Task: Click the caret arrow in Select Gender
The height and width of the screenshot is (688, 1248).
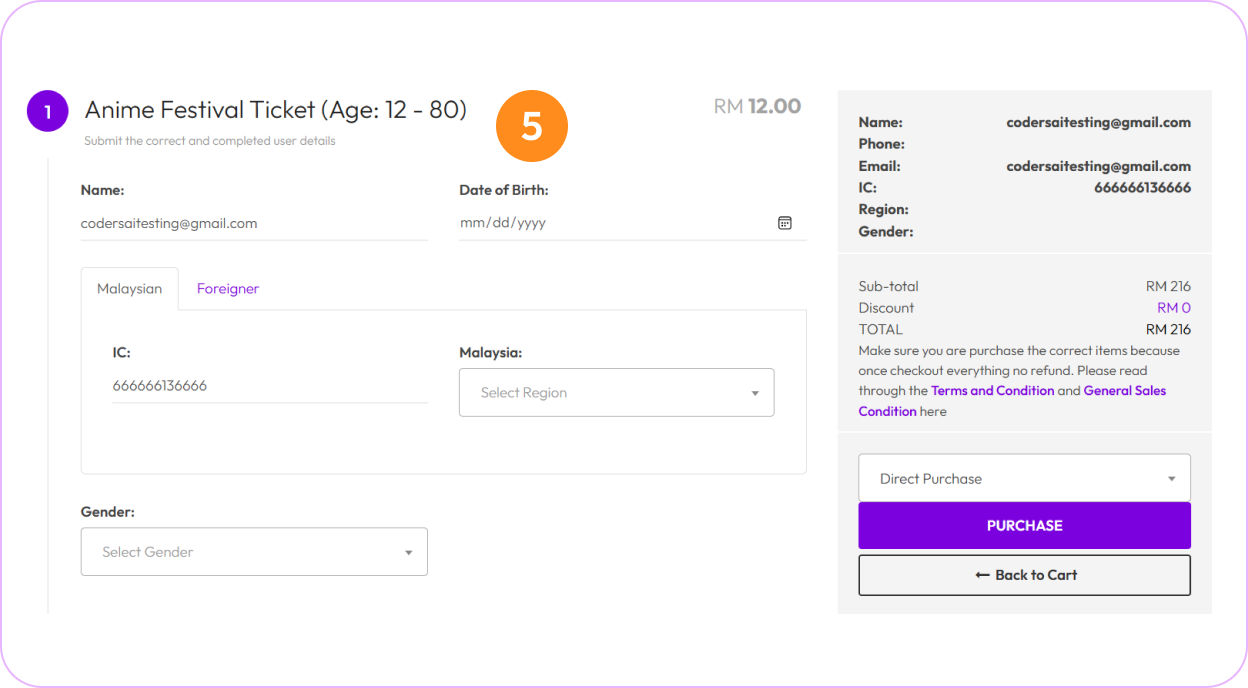Action: 408,552
